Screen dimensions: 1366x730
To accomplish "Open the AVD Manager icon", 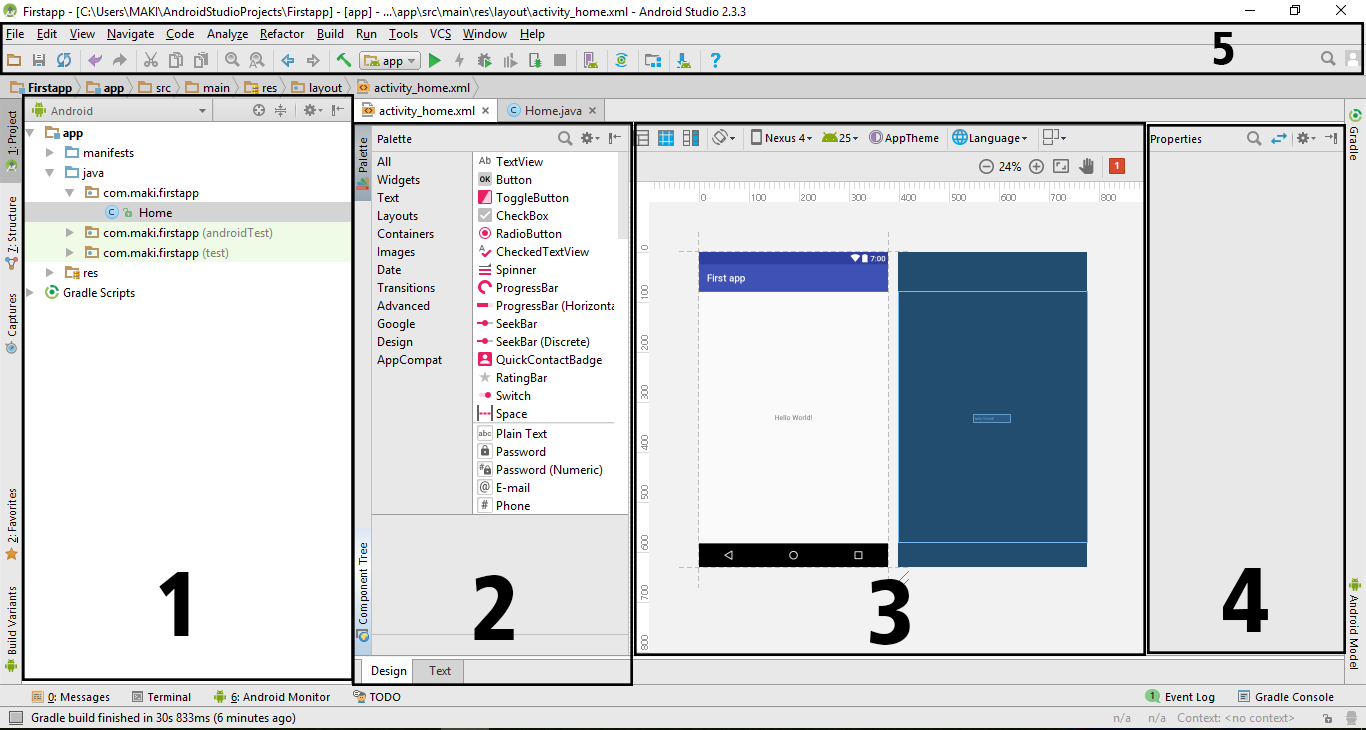I will pos(590,60).
